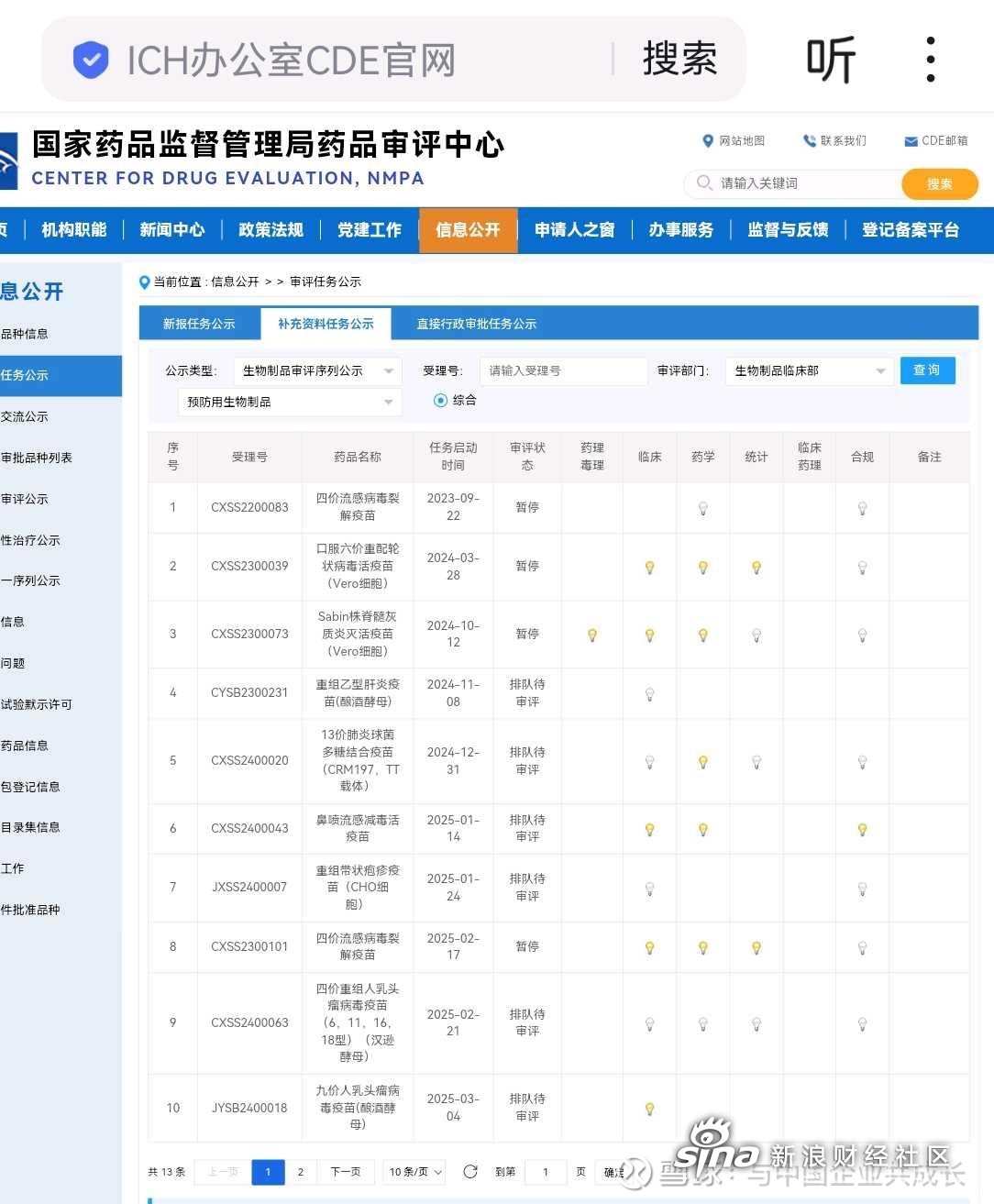Open 政策法规 in the navigation bar
This screenshot has width=994, height=1204.
271,229
